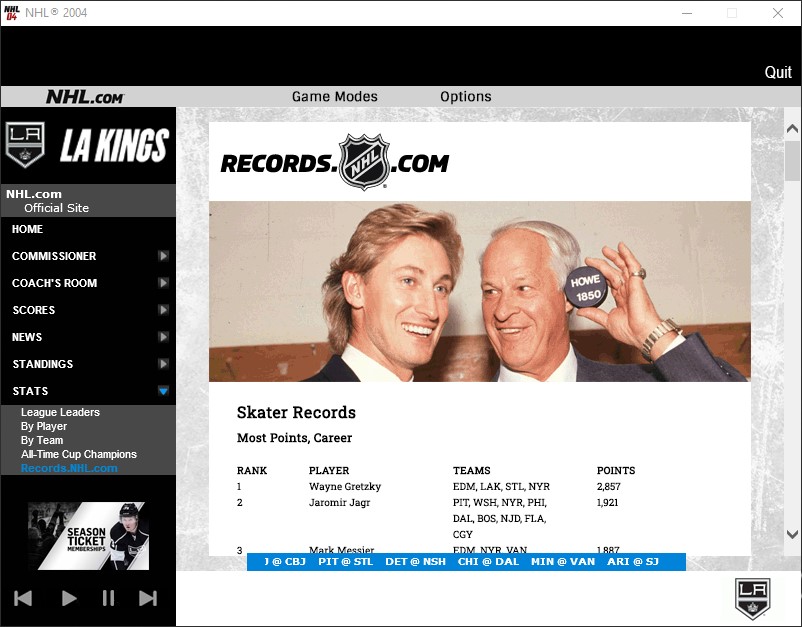Click the RANK column header
802x627 pixels.
click(x=252, y=471)
